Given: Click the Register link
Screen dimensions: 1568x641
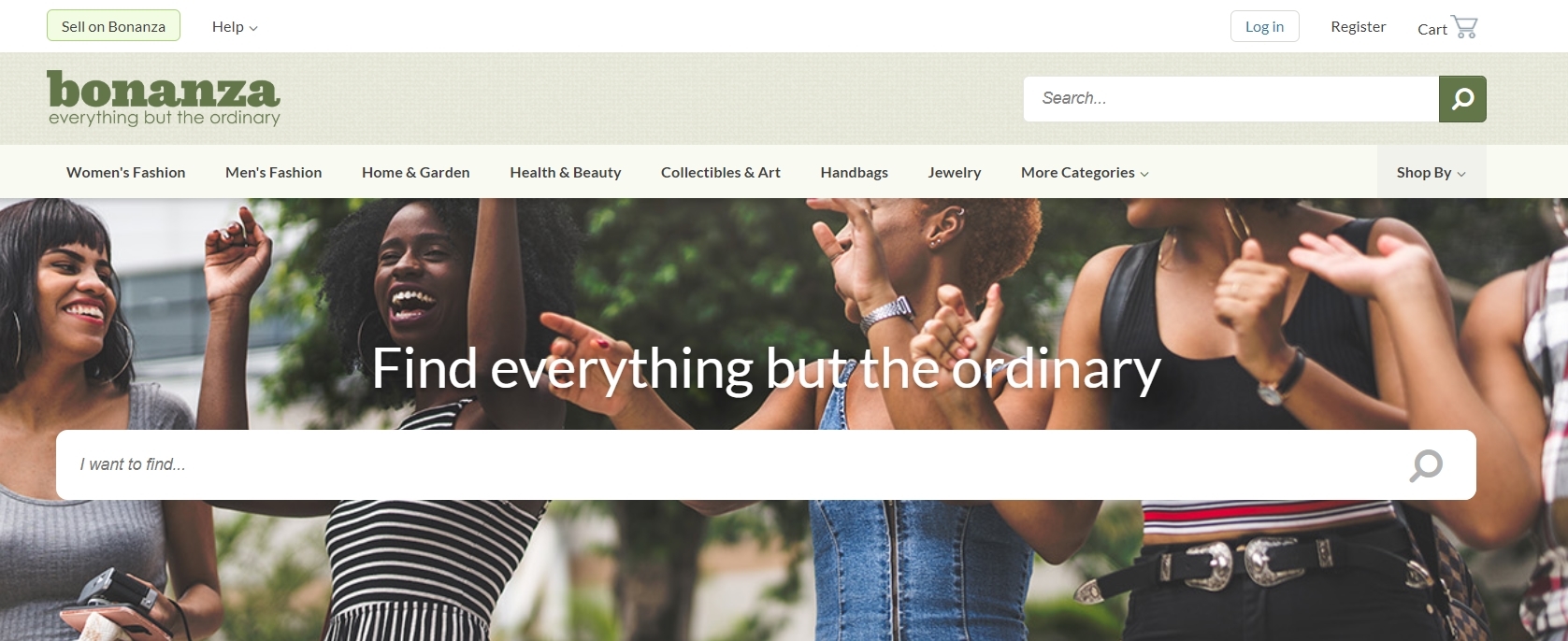Looking at the screenshot, I should (x=1359, y=27).
